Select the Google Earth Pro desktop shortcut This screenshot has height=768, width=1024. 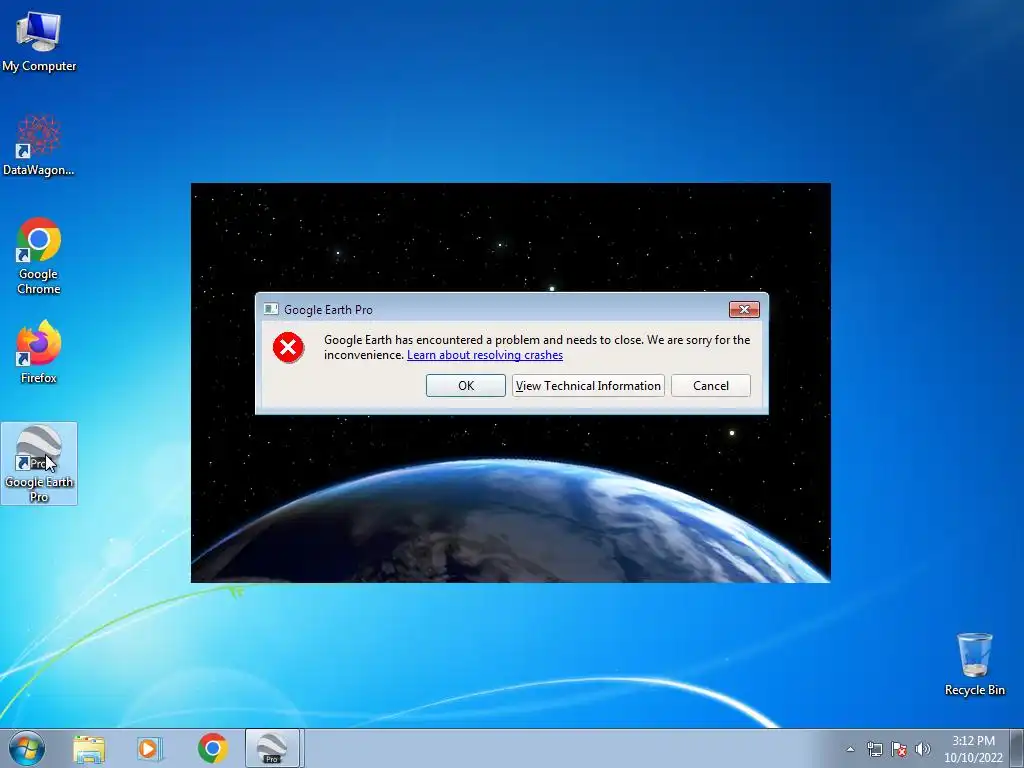click(x=39, y=464)
